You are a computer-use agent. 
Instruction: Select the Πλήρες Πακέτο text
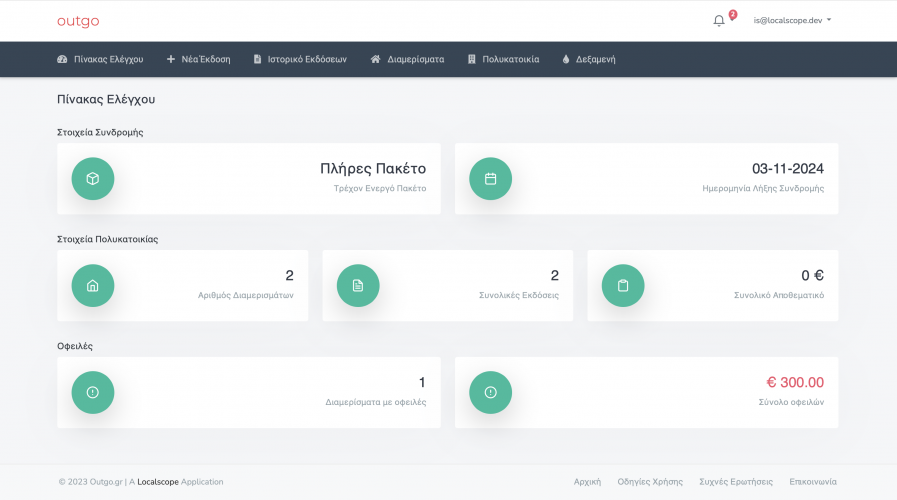coord(373,169)
